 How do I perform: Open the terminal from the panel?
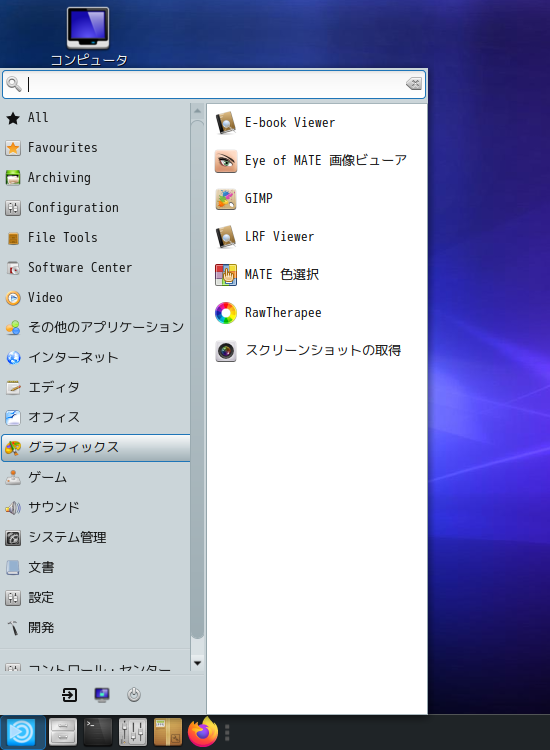click(98, 732)
